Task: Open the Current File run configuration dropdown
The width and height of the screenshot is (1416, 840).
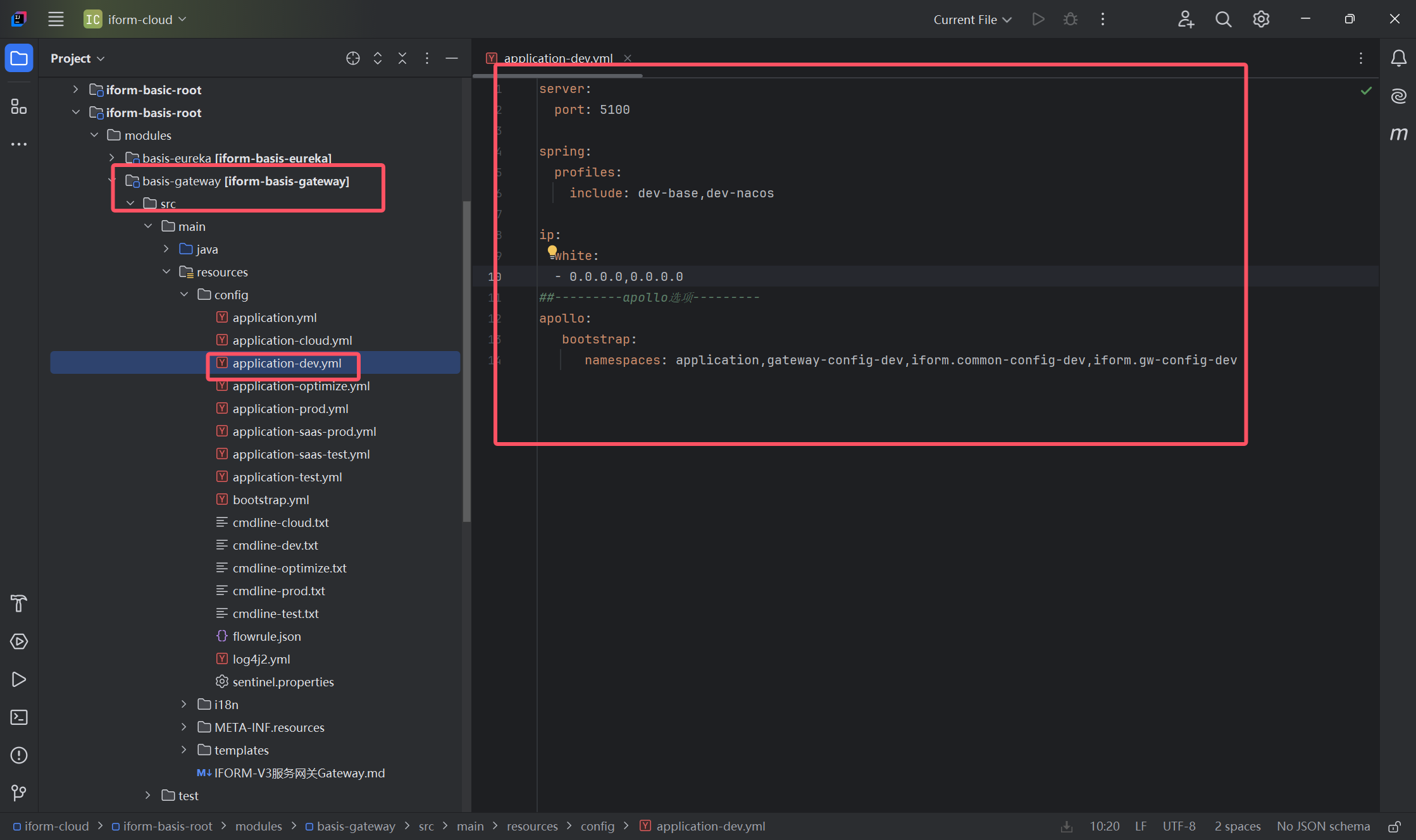Action: coord(972,20)
